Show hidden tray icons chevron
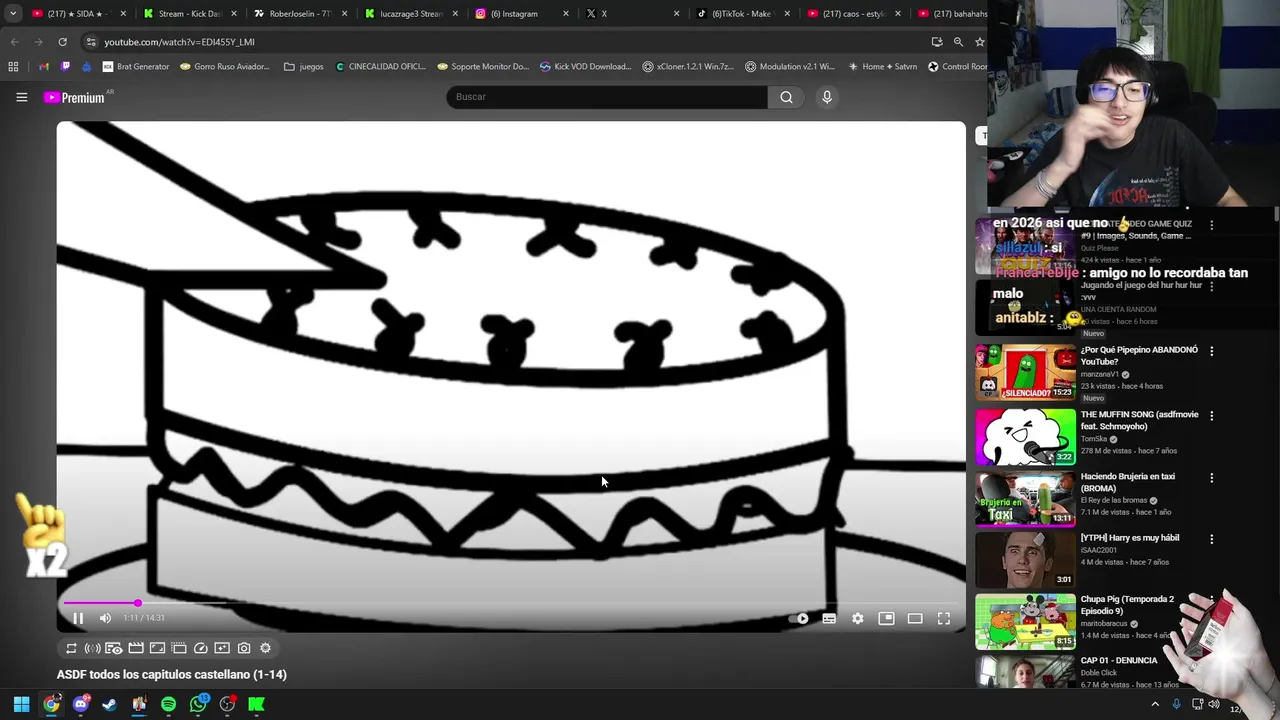The height and width of the screenshot is (720, 1280). (1155, 704)
